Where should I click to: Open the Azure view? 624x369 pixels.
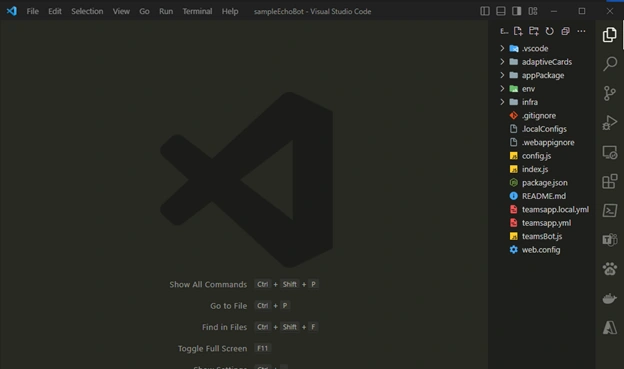pos(610,328)
